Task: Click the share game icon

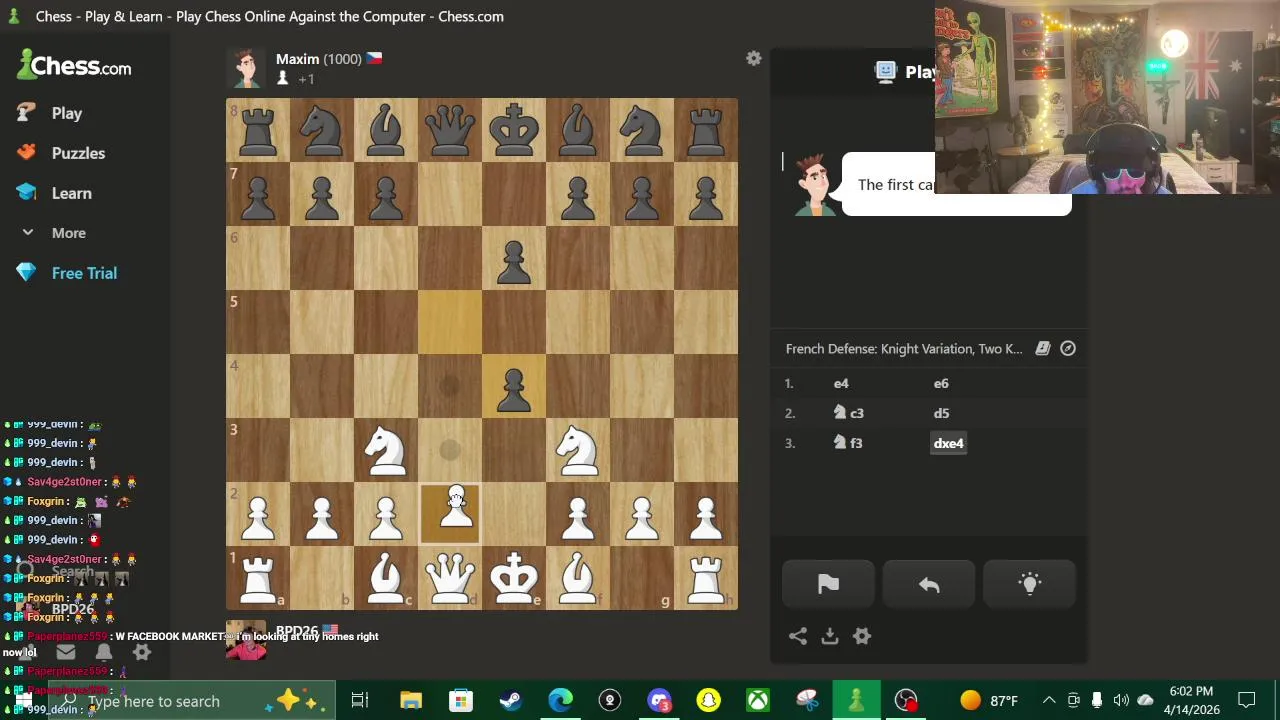Action: point(797,636)
